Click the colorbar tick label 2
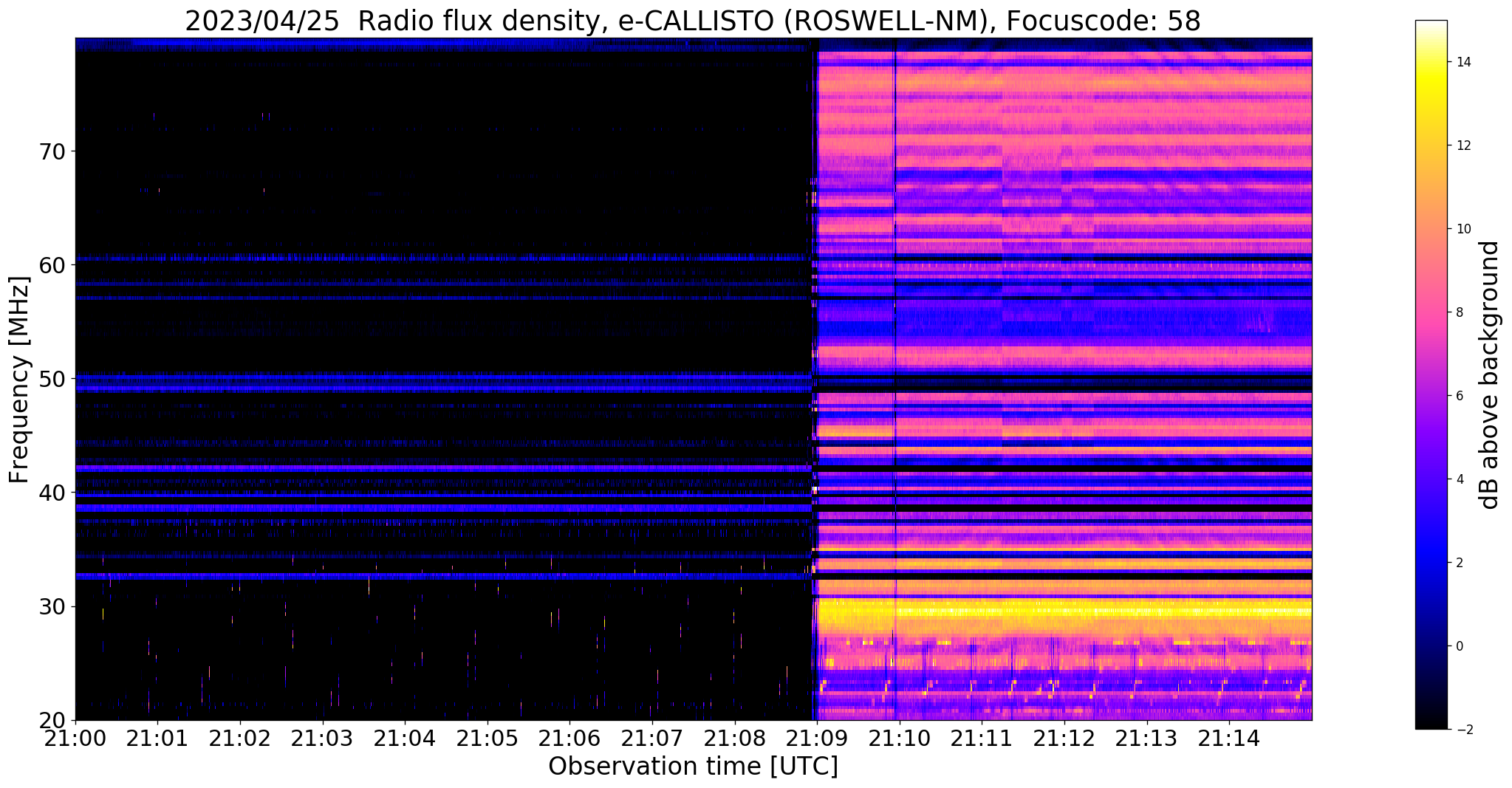1512x788 pixels. point(1459,563)
